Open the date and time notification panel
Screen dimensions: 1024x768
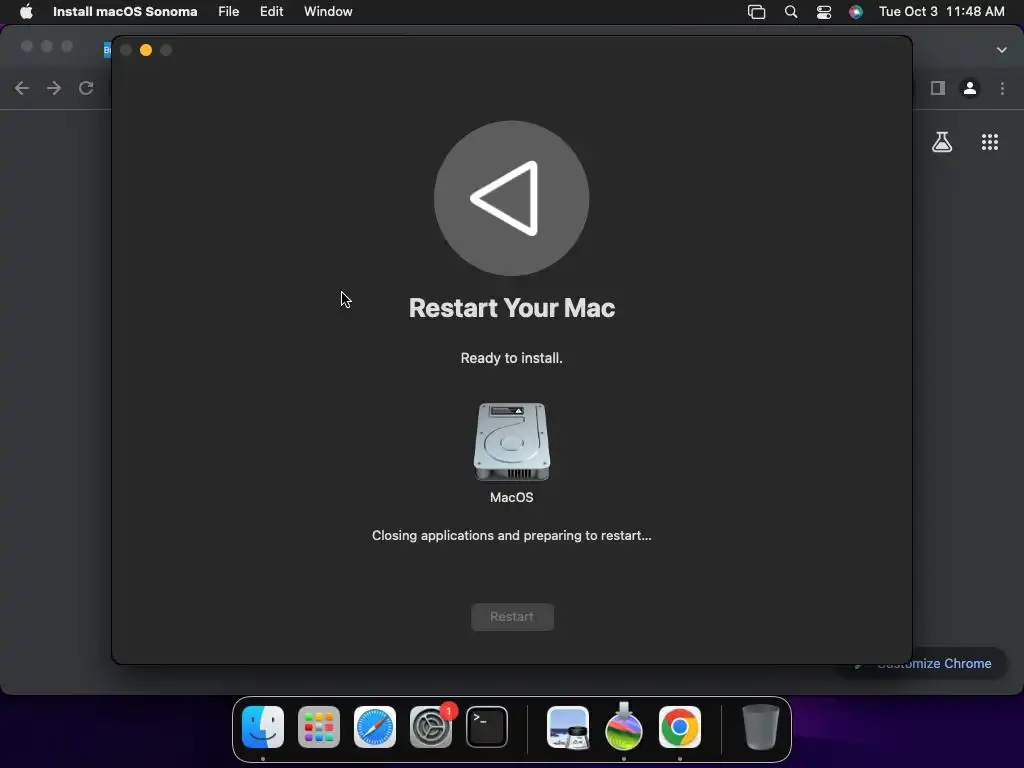[941, 12]
